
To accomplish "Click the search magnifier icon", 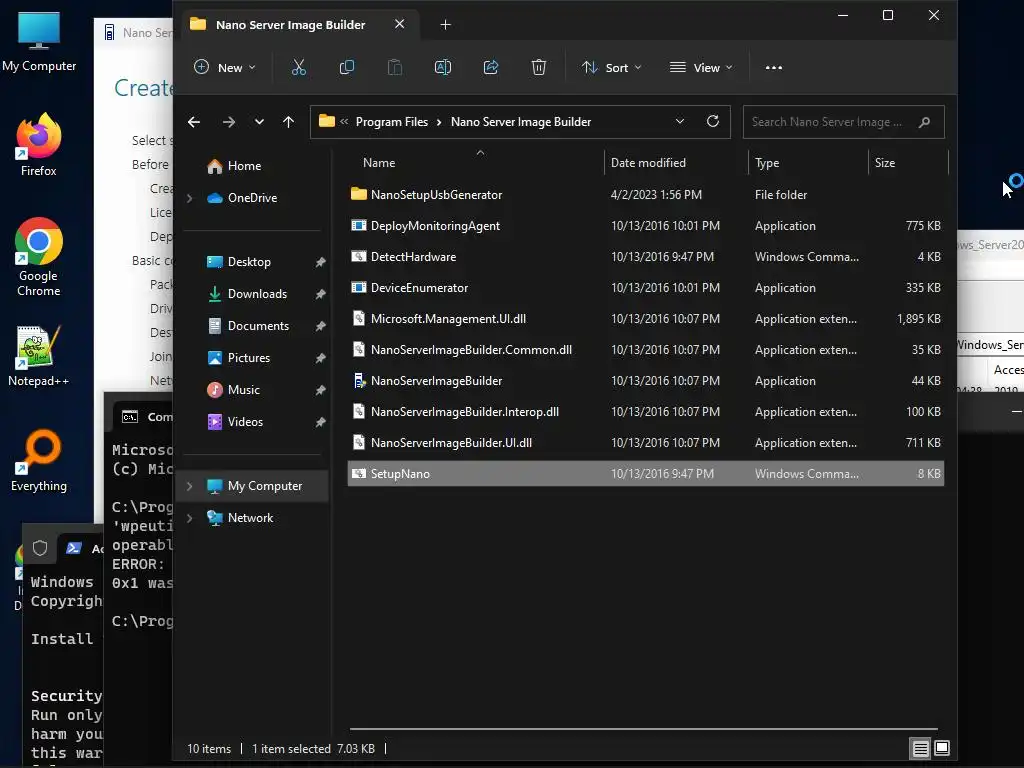I will 924,122.
